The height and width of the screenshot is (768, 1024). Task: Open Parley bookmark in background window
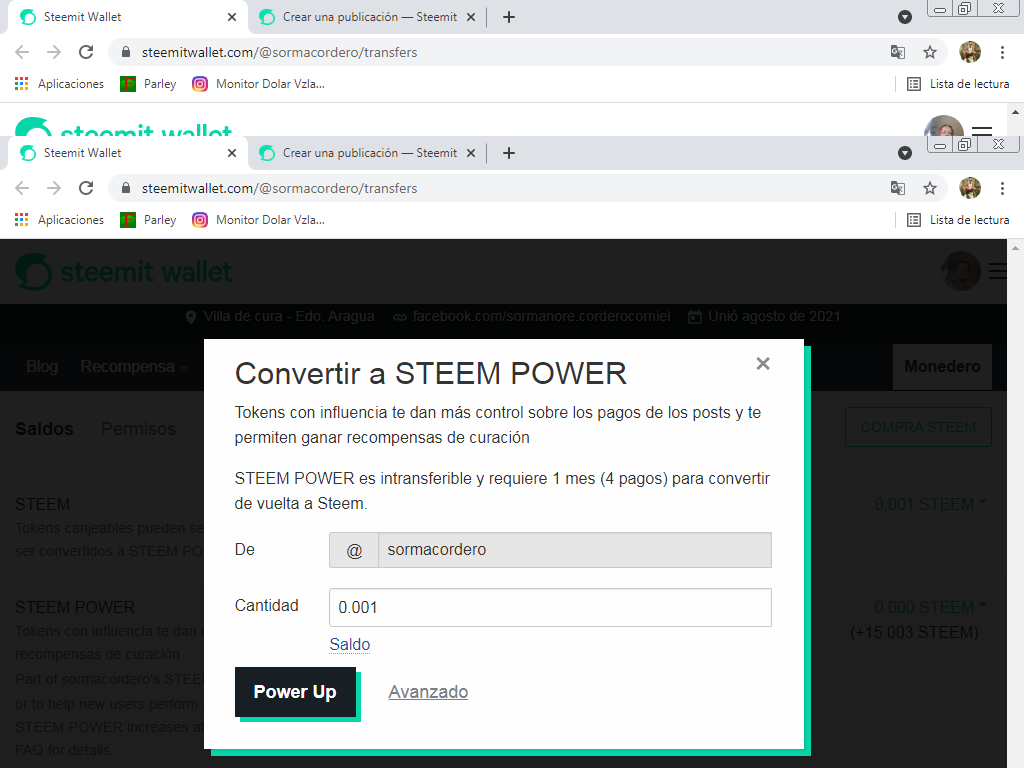click(x=148, y=84)
